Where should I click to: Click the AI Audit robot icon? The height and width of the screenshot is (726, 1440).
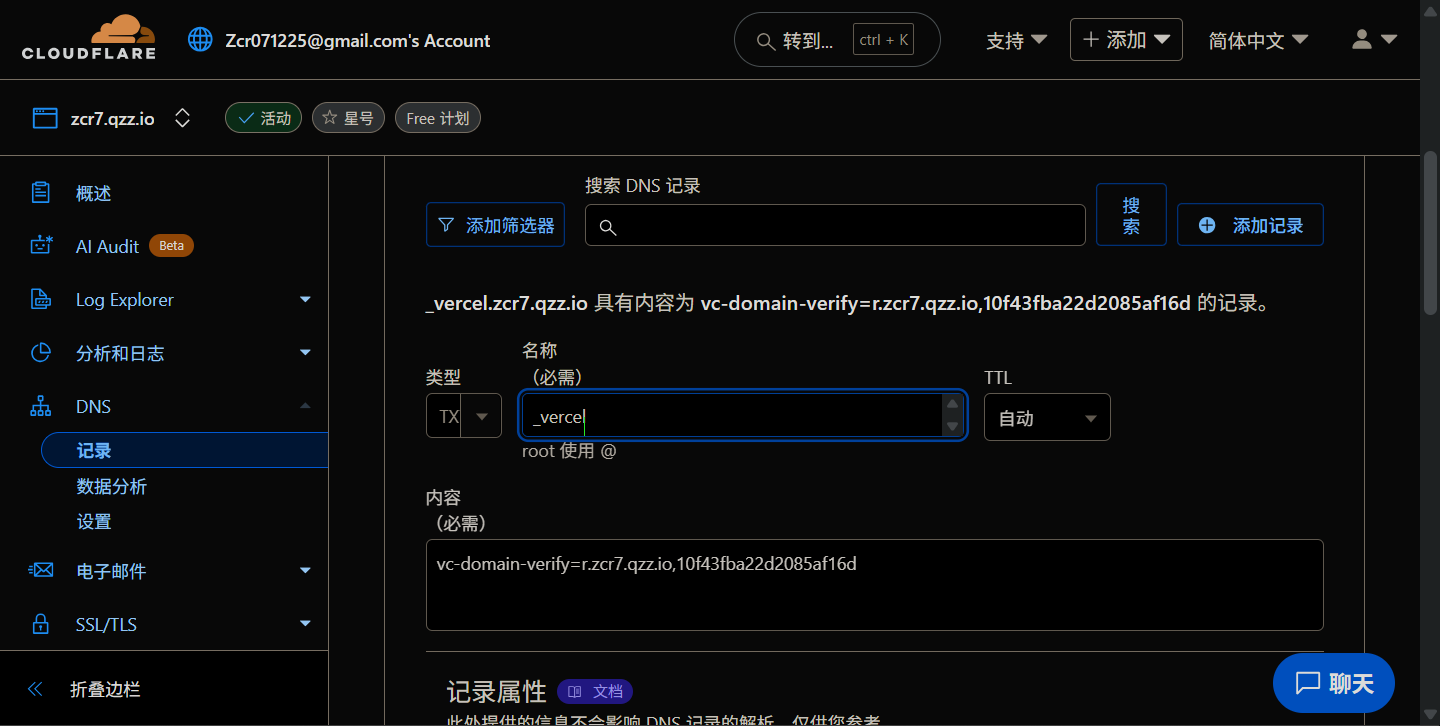click(x=41, y=245)
